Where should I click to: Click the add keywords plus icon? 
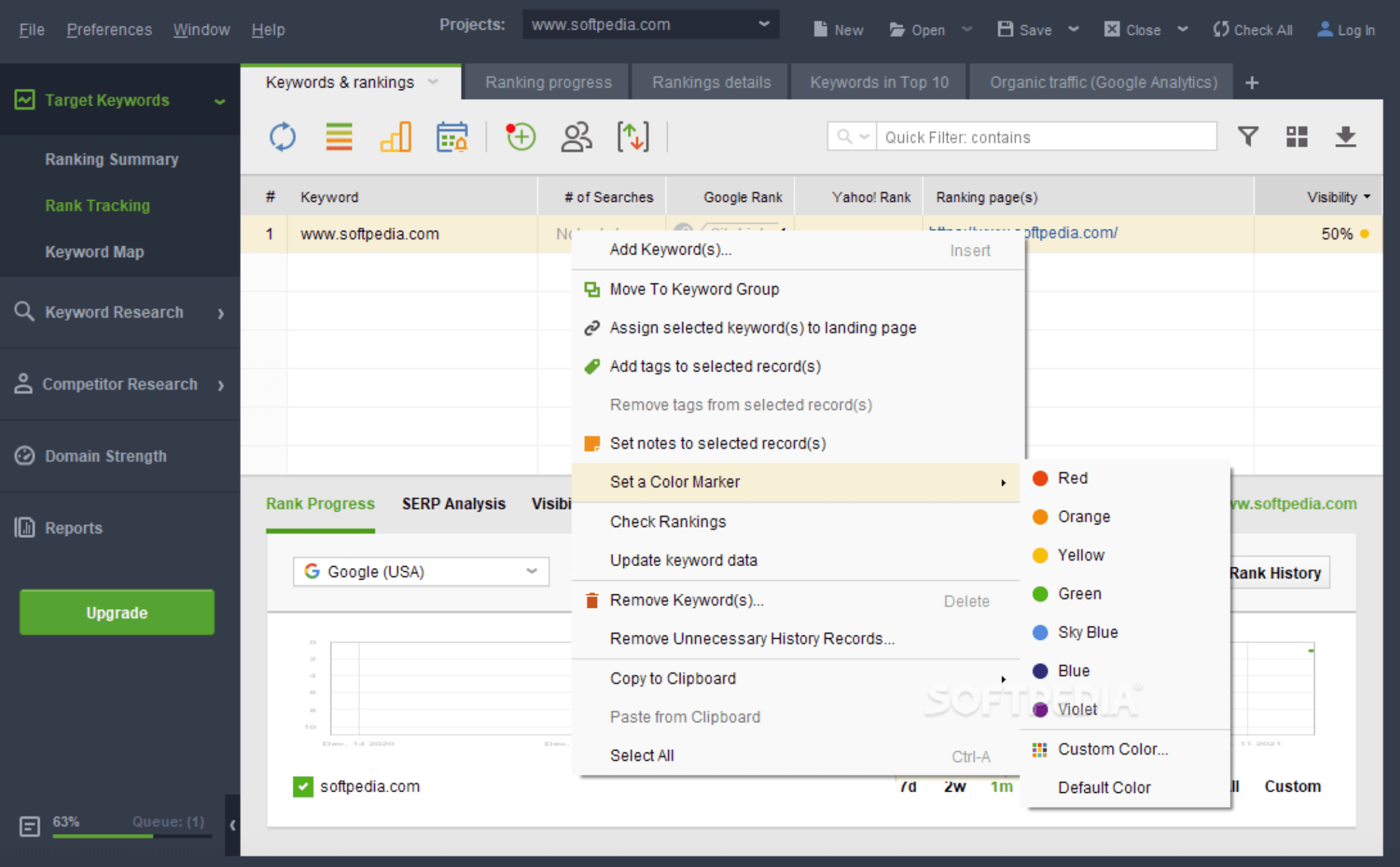(520, 137)
